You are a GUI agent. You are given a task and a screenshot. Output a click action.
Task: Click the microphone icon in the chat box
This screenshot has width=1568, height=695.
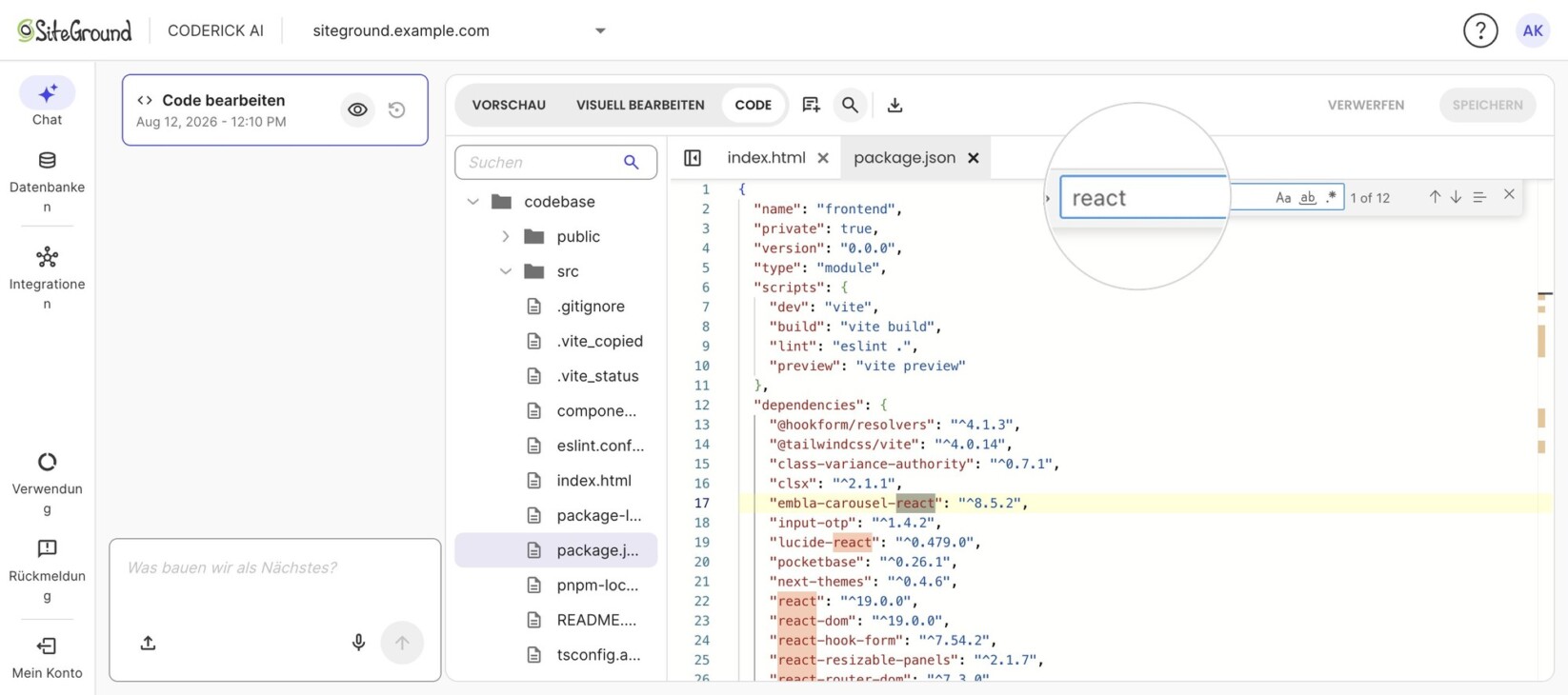(x=358, y=644)
